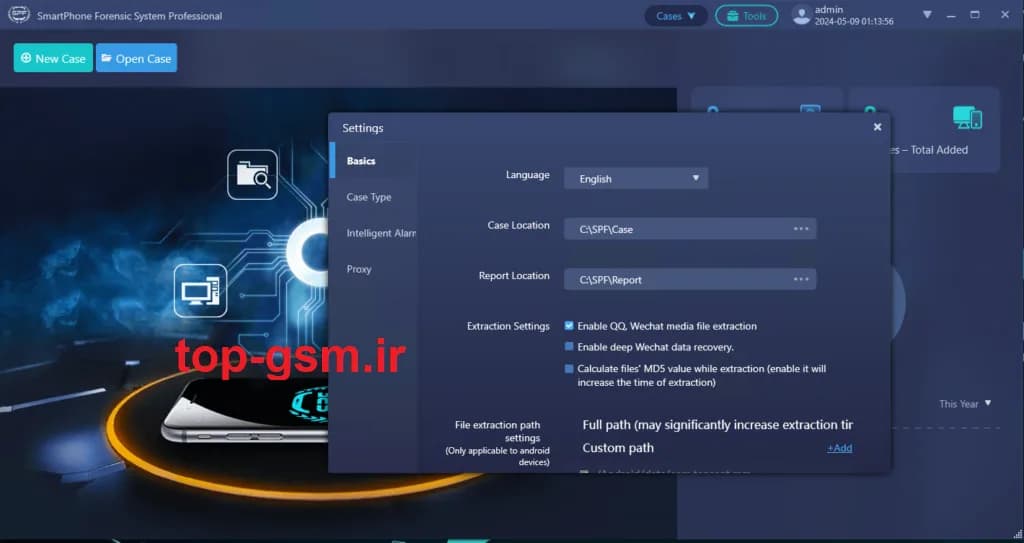Click the New Case button
Image resolution: width=1024 pixels, height=543 pixels.
pyautogui.click(x=53, y=58)
